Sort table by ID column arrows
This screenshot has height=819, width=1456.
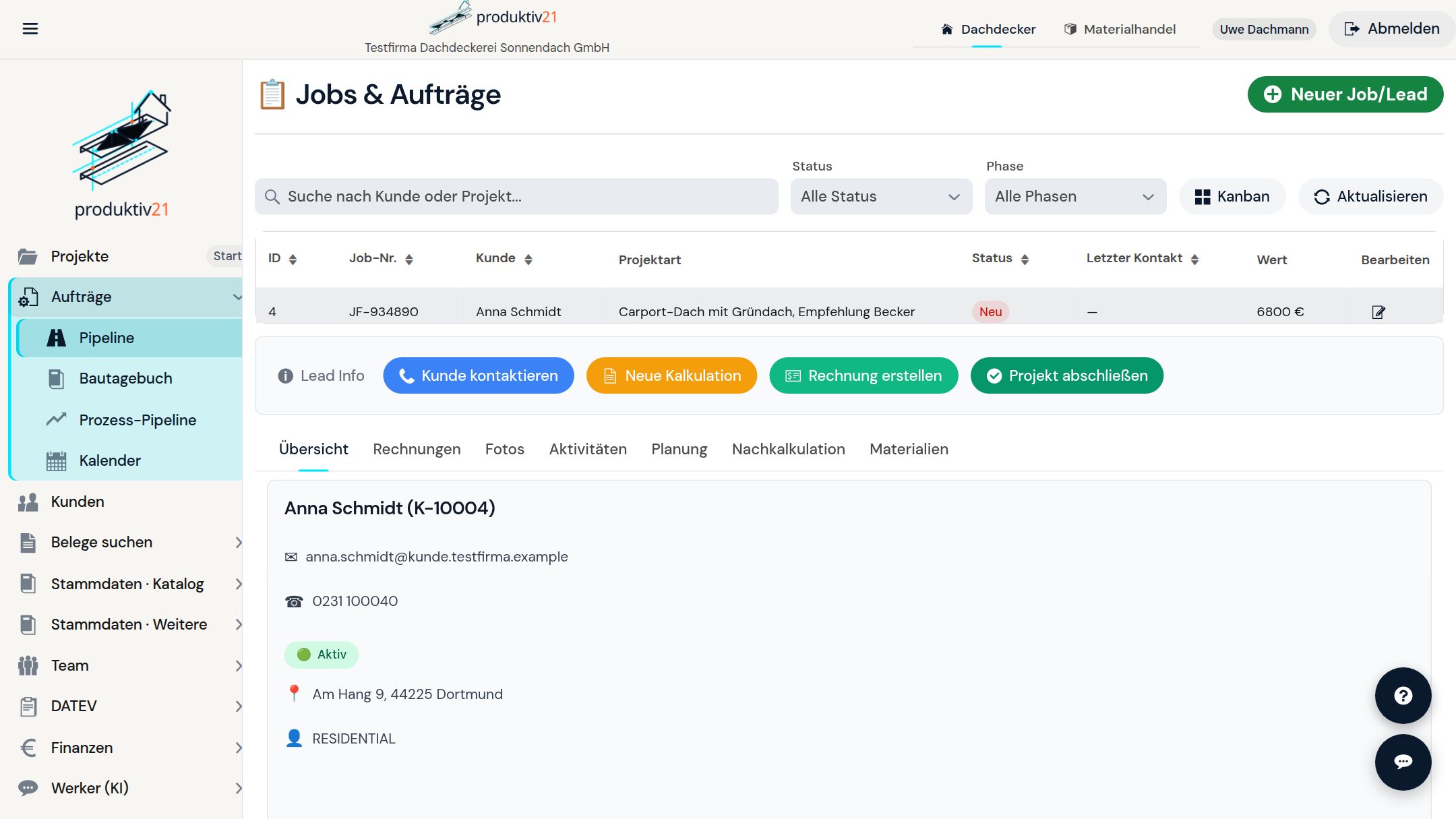pos(293,260)
